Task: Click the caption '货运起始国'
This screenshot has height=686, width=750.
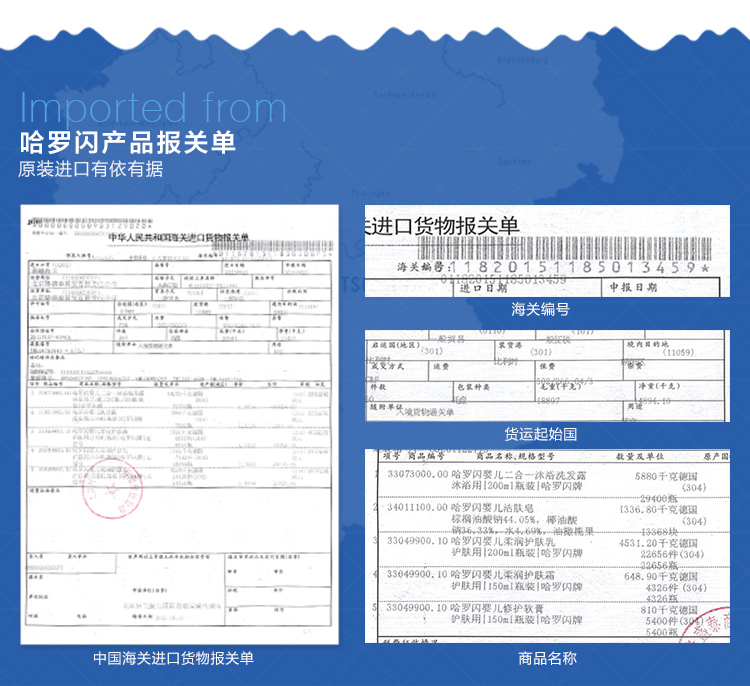Action: pos(540,434)
